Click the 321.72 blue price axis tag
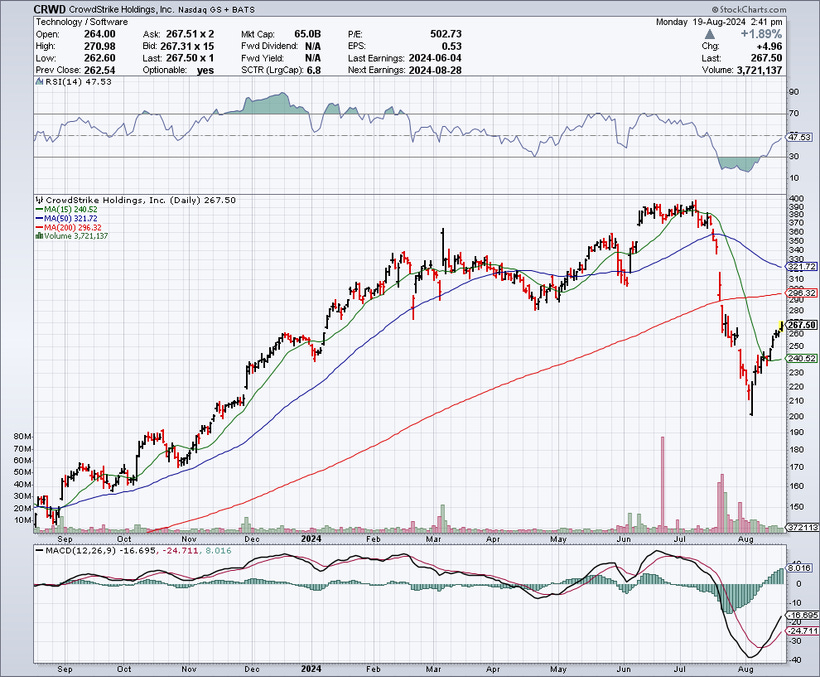The width and height of the screenshot is (820, 677). click(802, 267)
